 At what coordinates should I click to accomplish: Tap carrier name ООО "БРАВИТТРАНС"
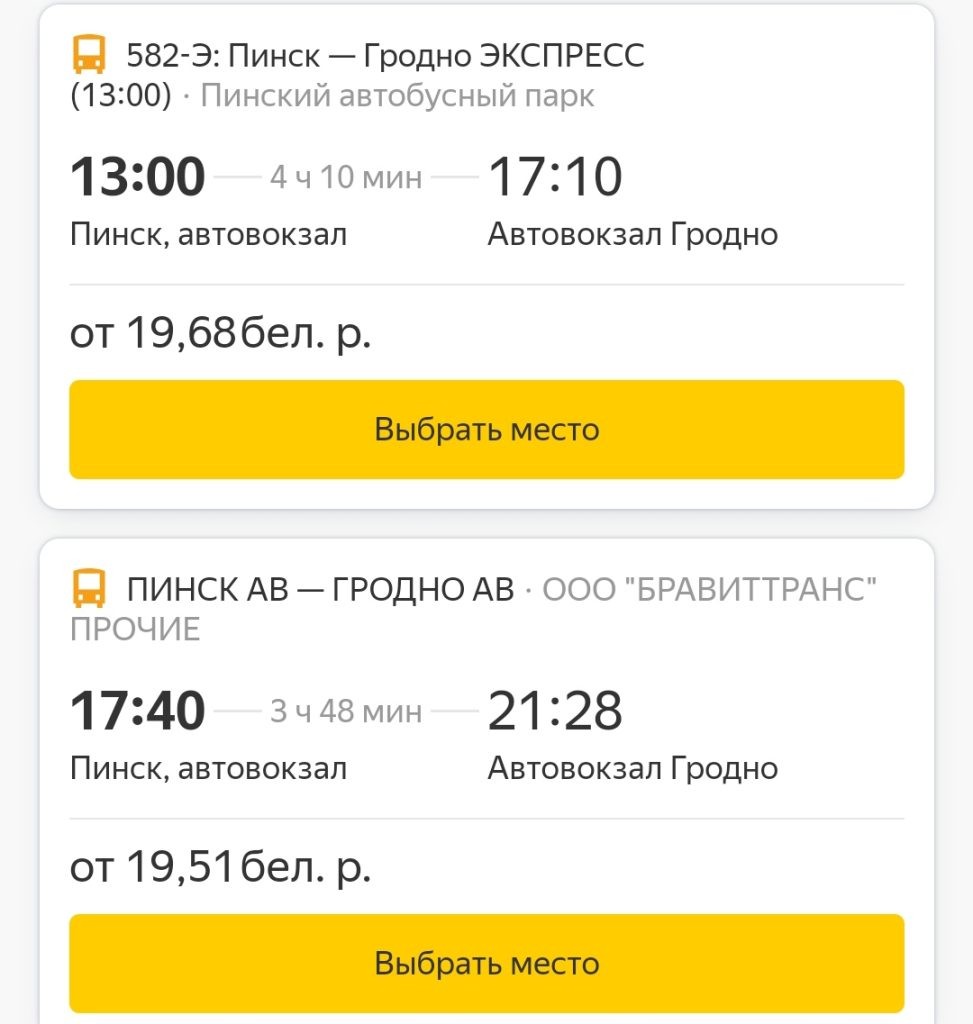click(709, 590)
